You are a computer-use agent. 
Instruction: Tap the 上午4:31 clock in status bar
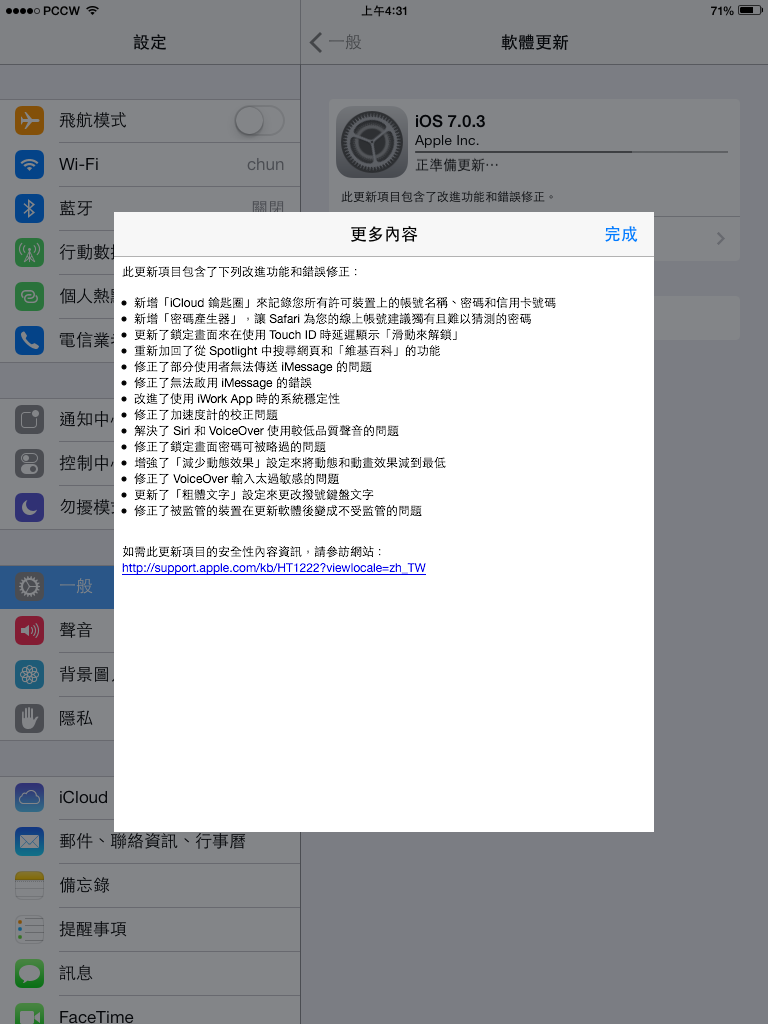[x=384, y=10]
